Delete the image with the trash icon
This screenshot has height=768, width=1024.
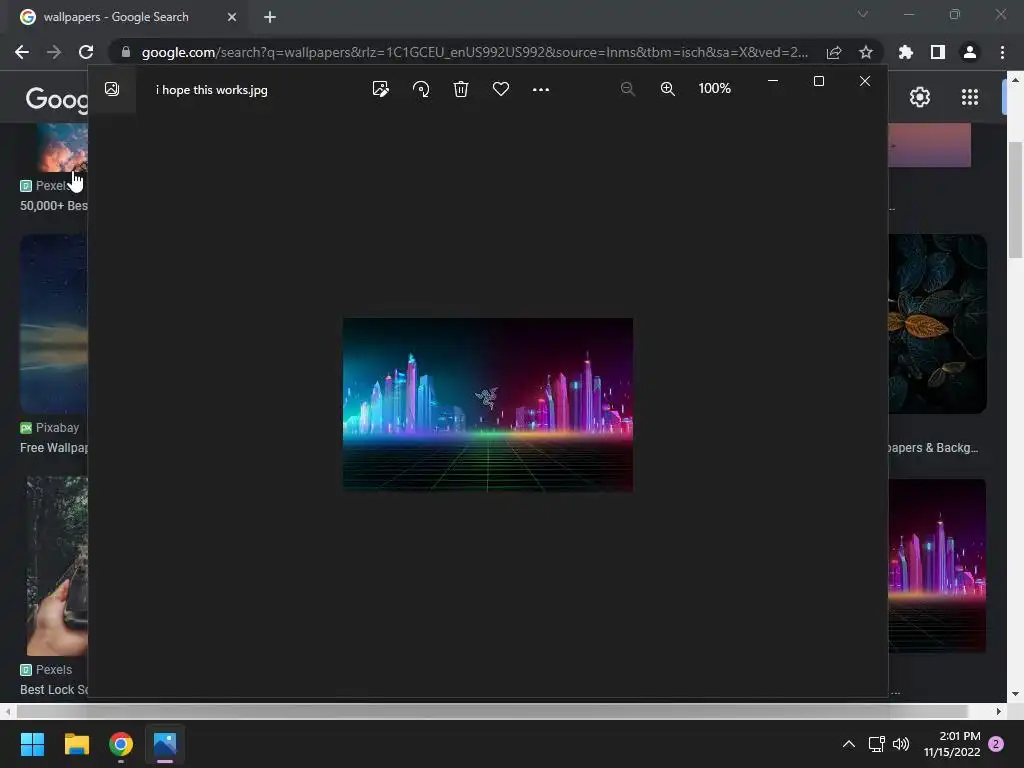[461, 89]
